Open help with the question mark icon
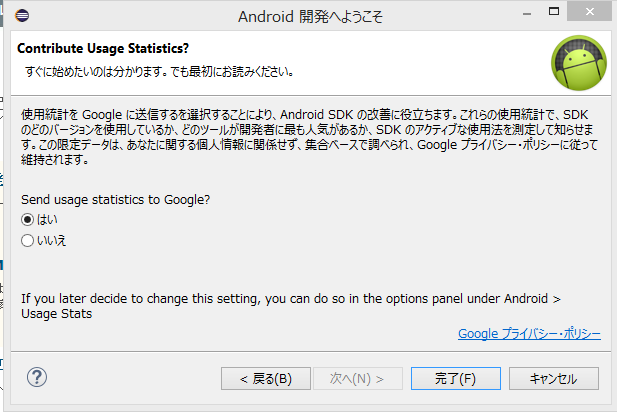 pyautogui.click(x=37, y=377)
